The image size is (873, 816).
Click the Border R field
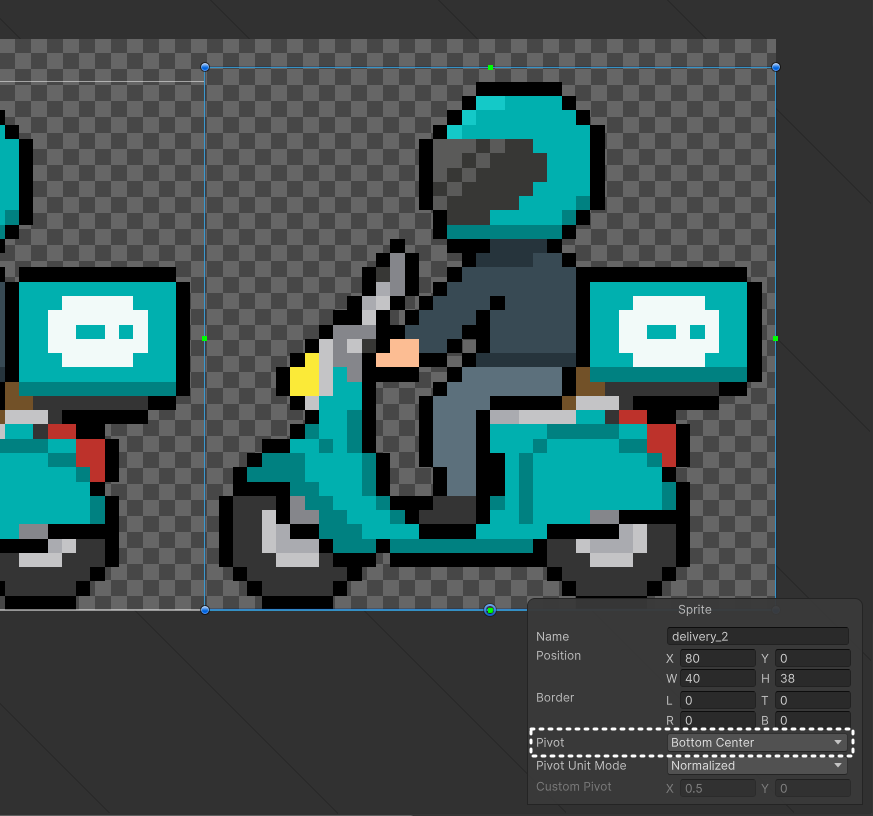[x=718, y=720]
